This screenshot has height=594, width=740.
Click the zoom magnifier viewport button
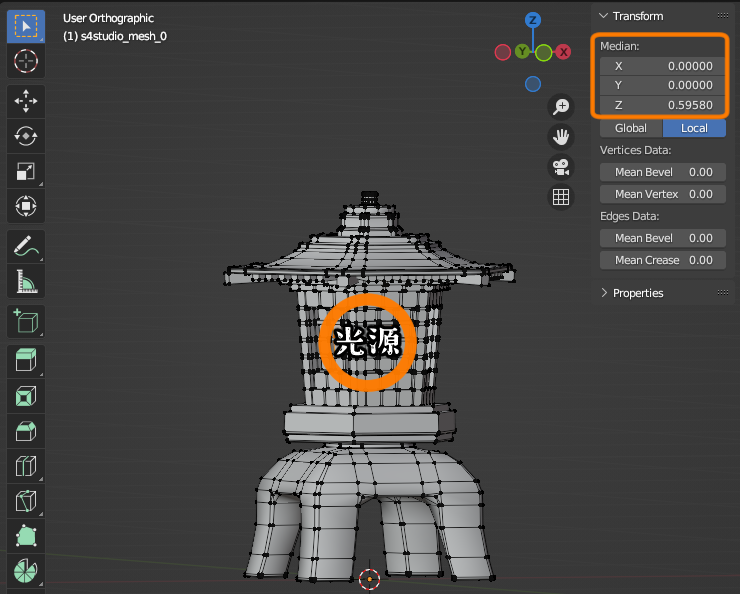(x=561, y=107)
